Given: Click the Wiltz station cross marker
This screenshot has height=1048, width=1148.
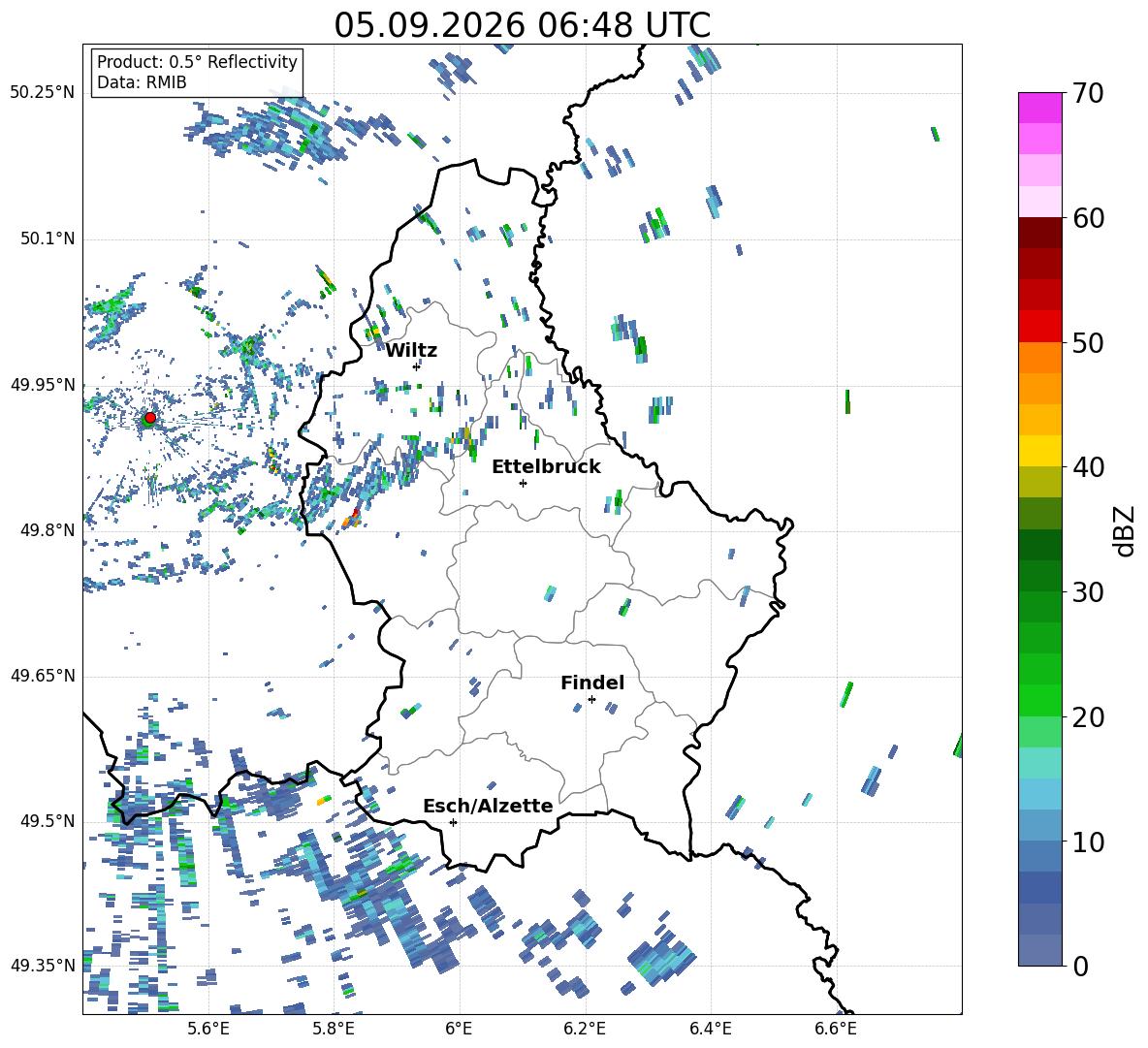Looking at the screenshot, I should (x=417, y=366).
